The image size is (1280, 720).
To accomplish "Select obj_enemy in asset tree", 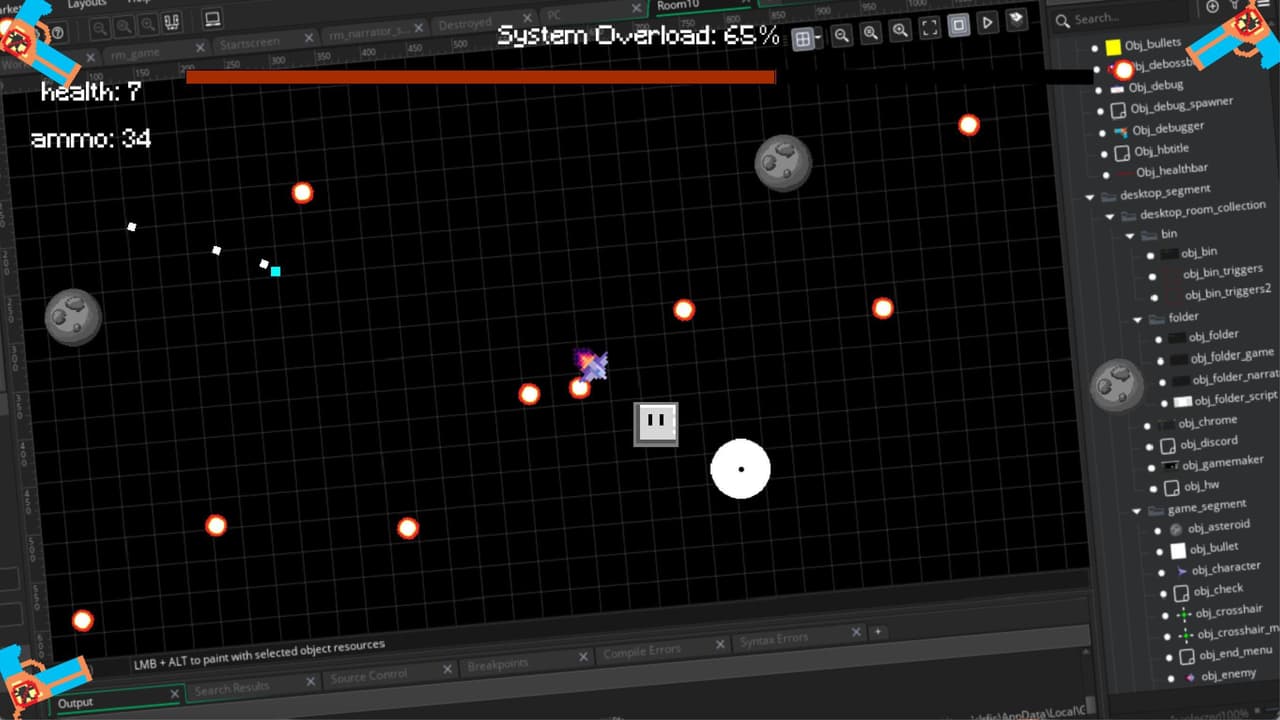I will [x=1228, y=676].
